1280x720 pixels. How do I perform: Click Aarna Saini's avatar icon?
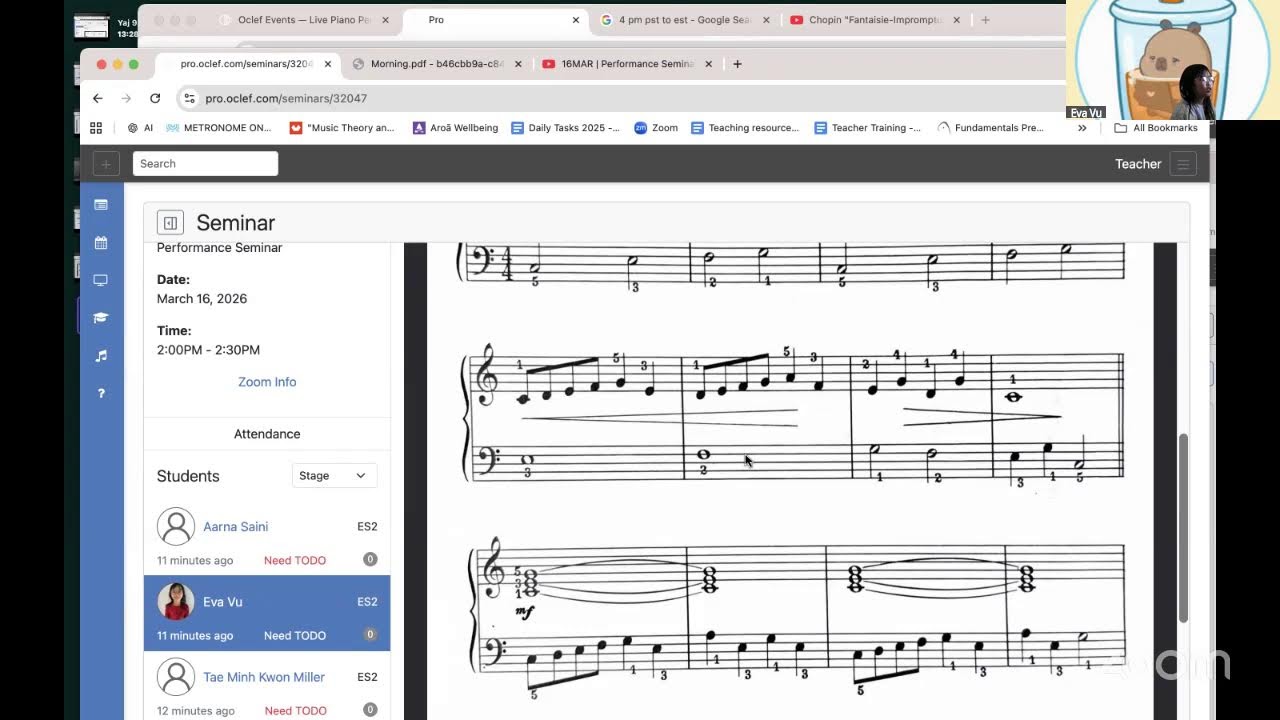click(176, 526)
